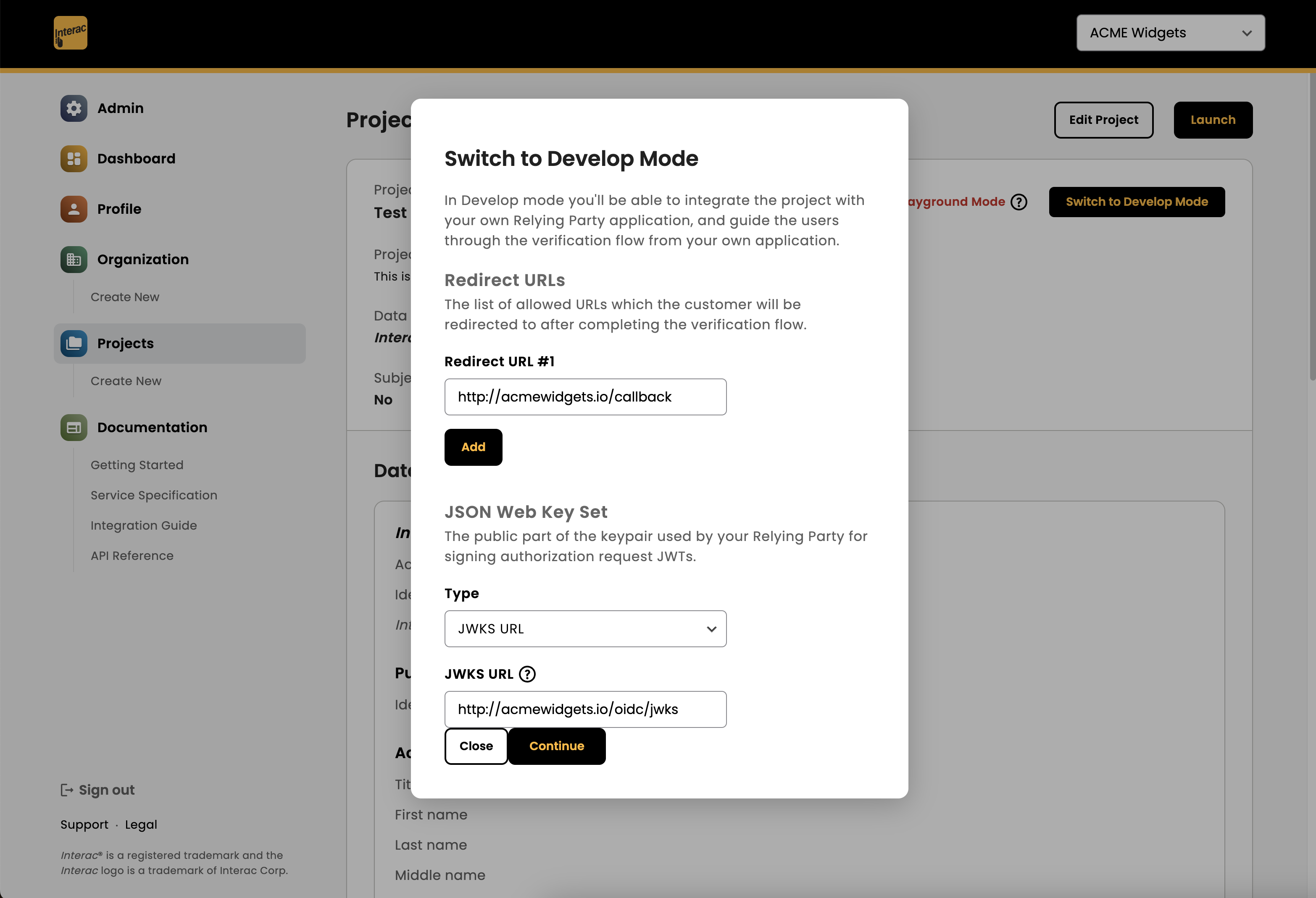Select the Dashboard grid icon
This screenshot has height=898, width=1316.
(x=73, y=158)
